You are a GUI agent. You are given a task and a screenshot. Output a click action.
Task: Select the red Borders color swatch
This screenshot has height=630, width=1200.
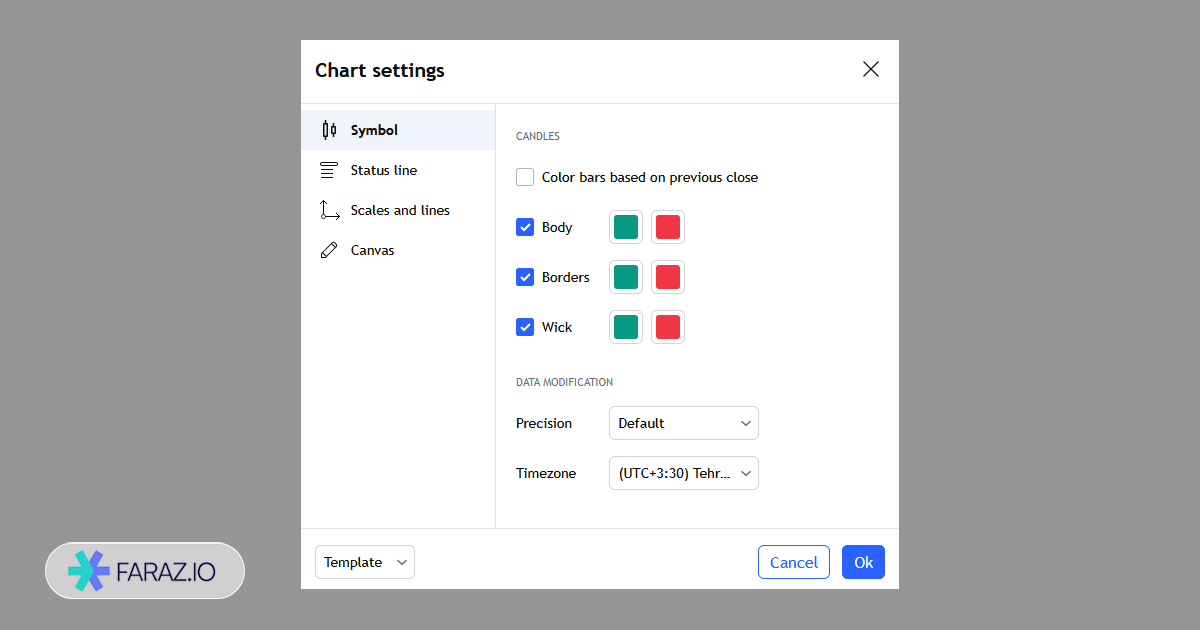point(668,277)
